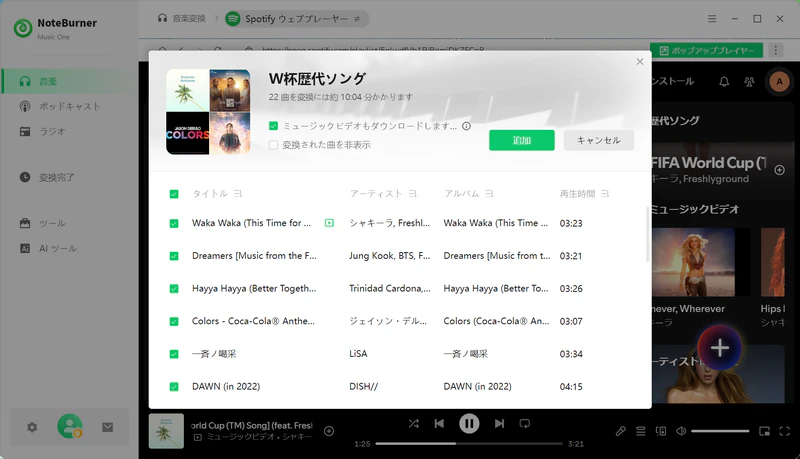Viewport: 800px width, 459px height.
Task: Open the mail feedback icon
Action: (x=107, y=427)
